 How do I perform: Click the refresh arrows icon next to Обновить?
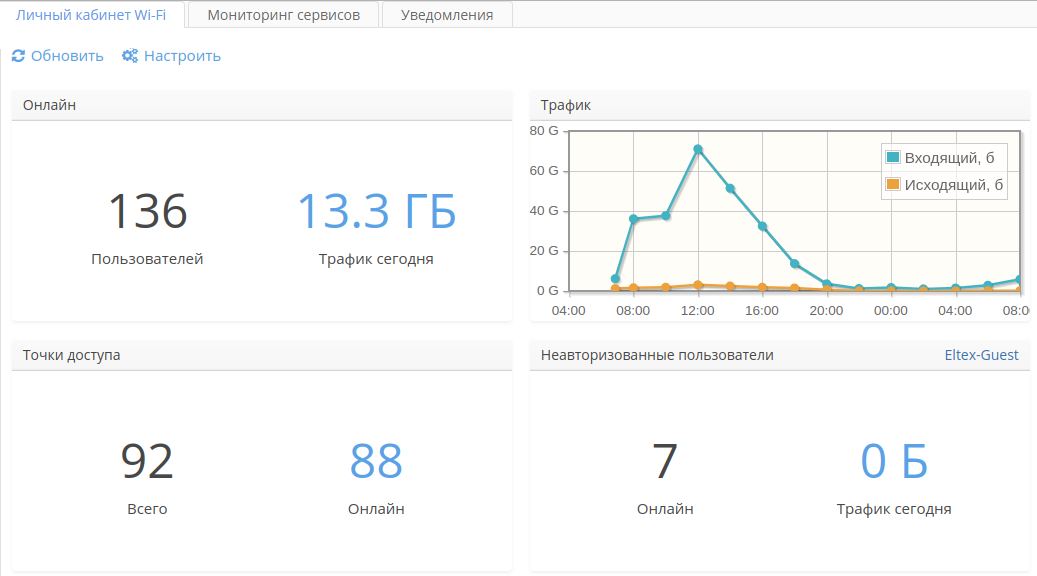pyautogui.click(x=18, y=56)
